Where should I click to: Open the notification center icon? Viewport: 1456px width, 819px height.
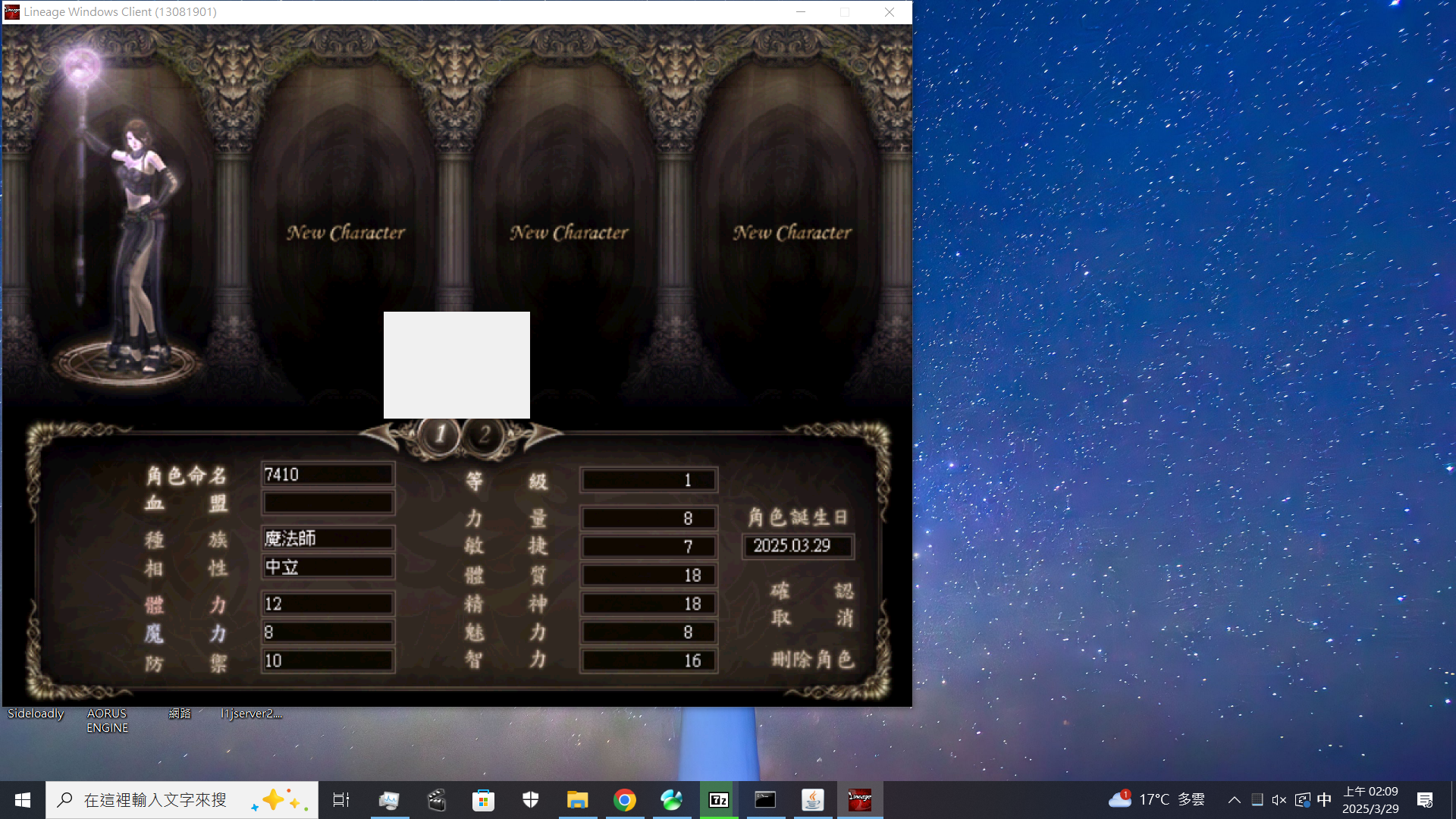point(1425,800)
